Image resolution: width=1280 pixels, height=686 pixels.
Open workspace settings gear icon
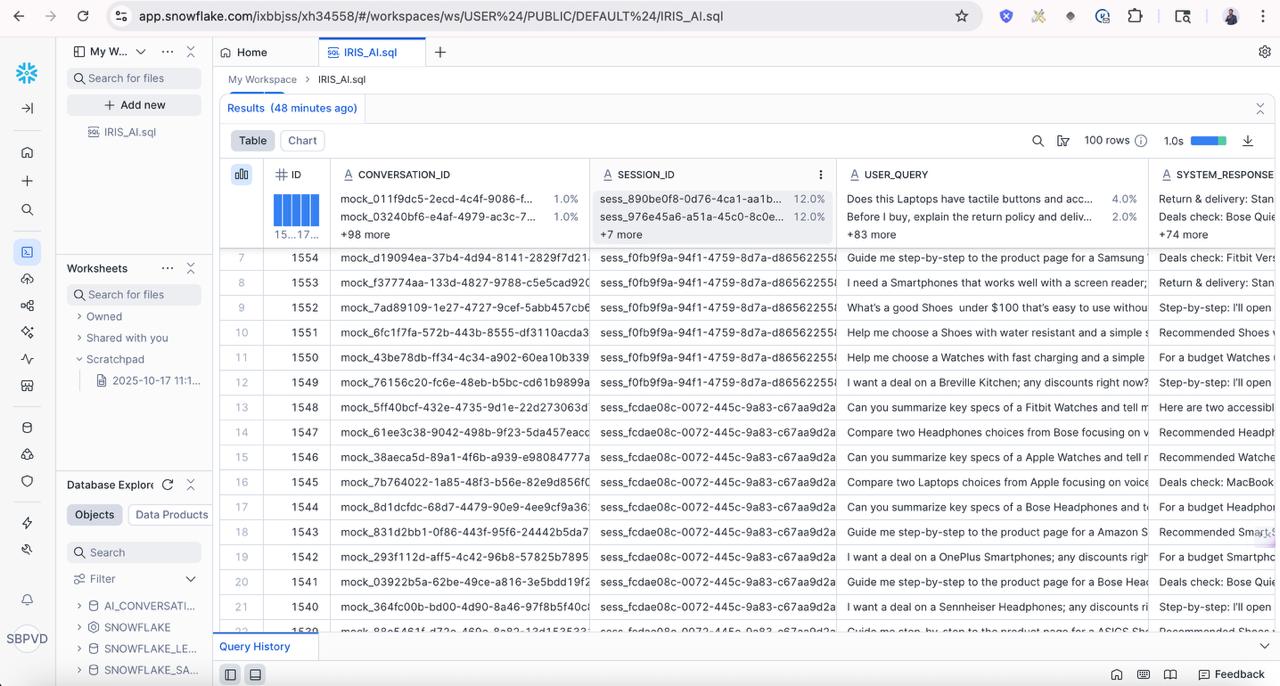pos(1264,52)
